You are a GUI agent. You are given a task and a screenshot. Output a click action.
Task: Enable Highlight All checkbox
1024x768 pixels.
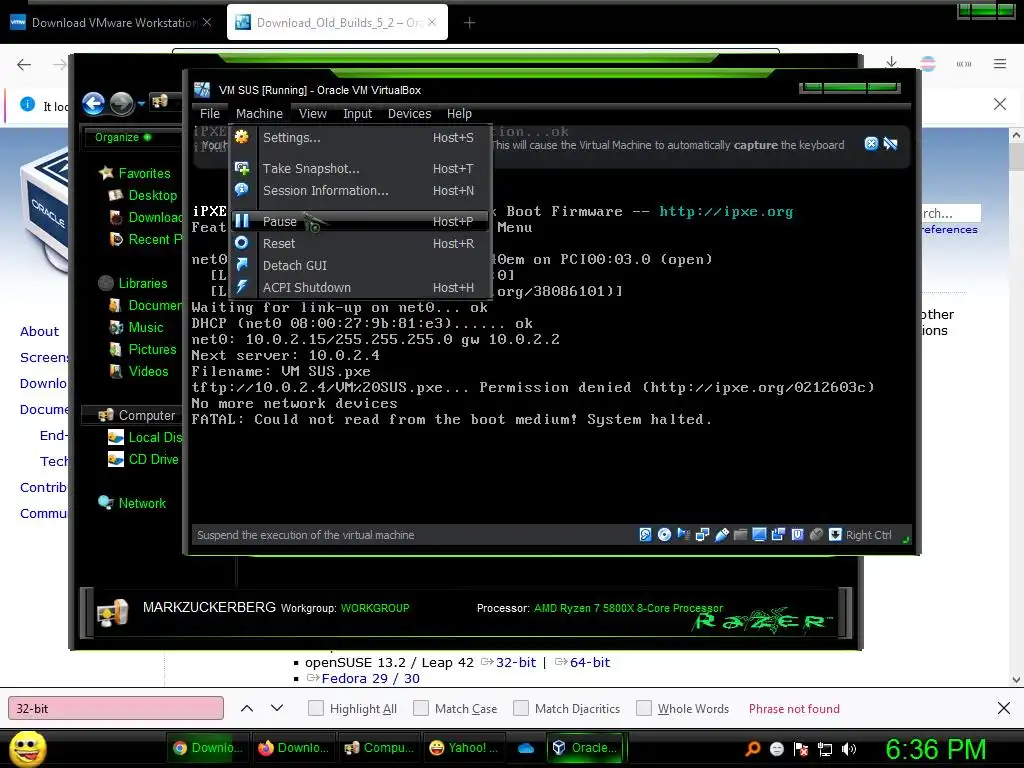[x=315, y=709]
